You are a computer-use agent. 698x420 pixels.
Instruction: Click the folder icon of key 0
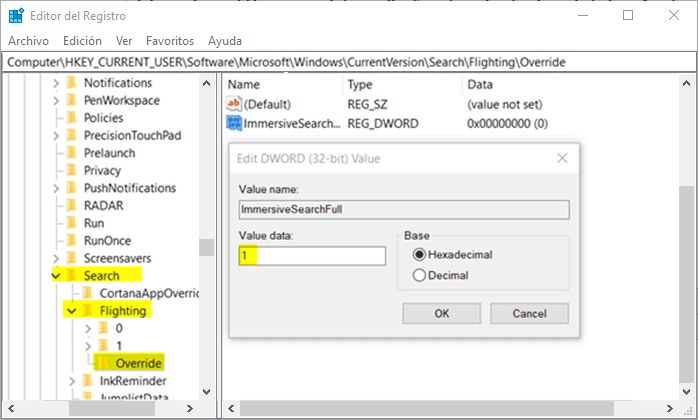pos(103,328)
